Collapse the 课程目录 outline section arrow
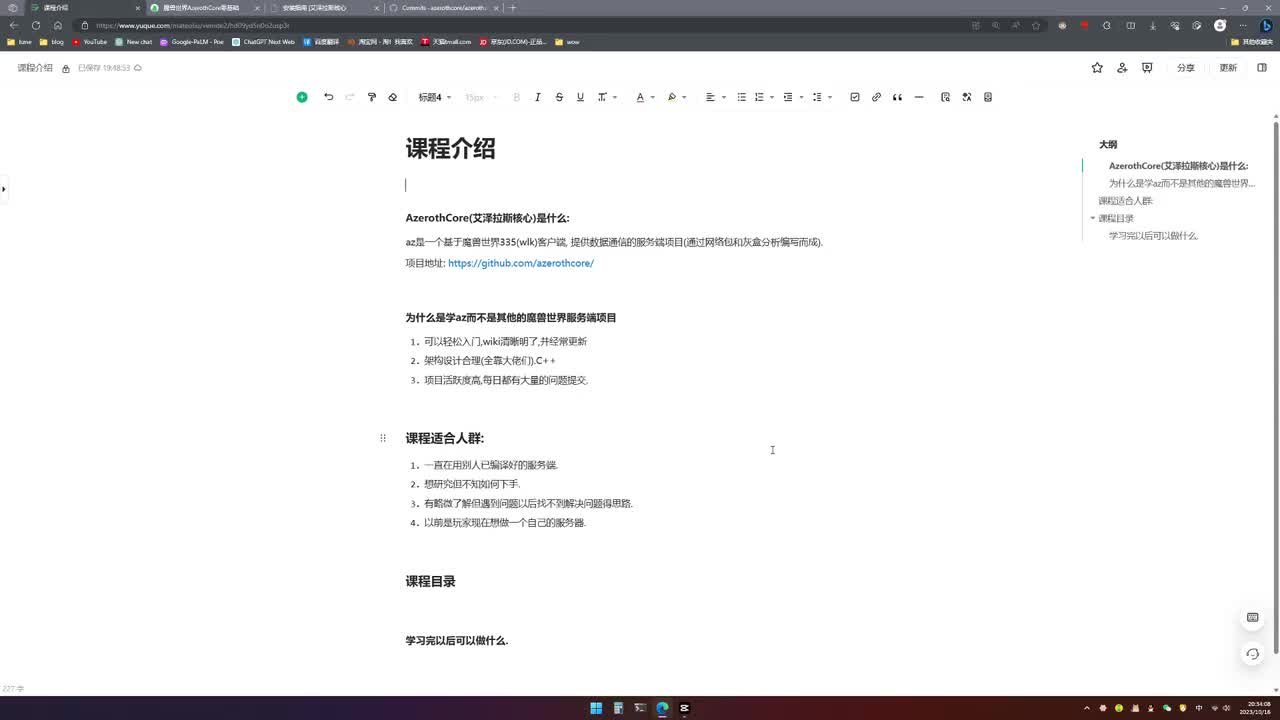 [1093, 218]
